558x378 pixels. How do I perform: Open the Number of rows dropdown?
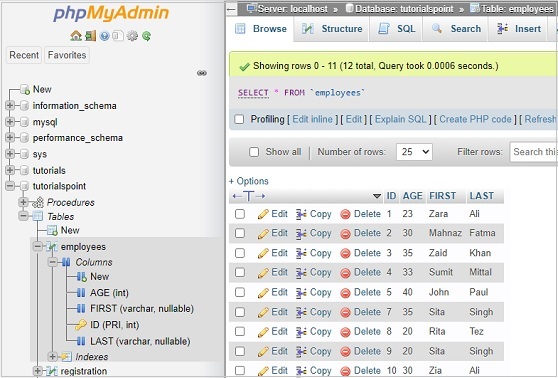coord(414,152)
